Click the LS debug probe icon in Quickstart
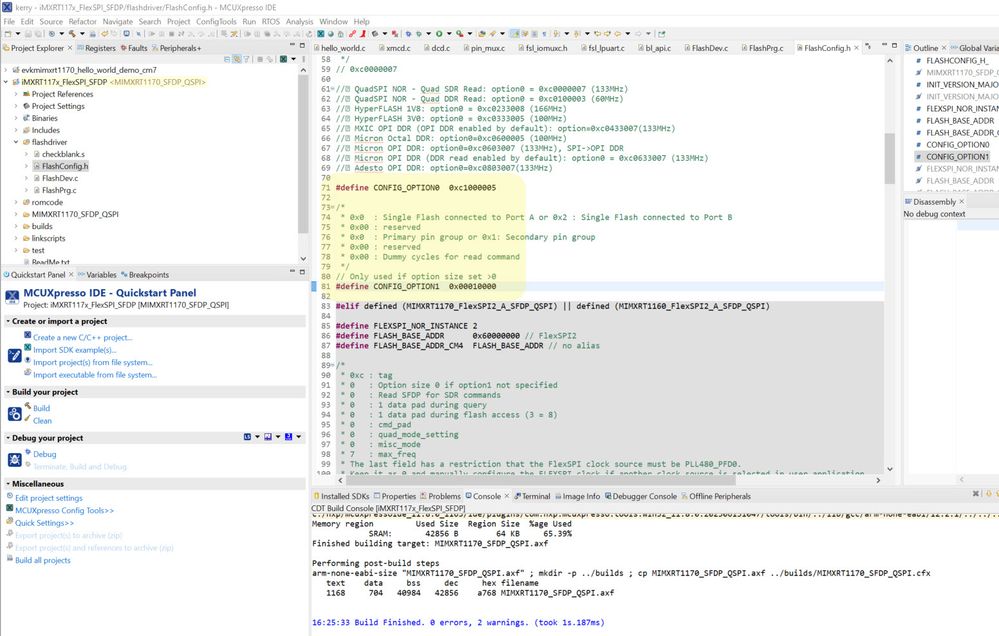The image size is (999, 636). pos(247,437)
